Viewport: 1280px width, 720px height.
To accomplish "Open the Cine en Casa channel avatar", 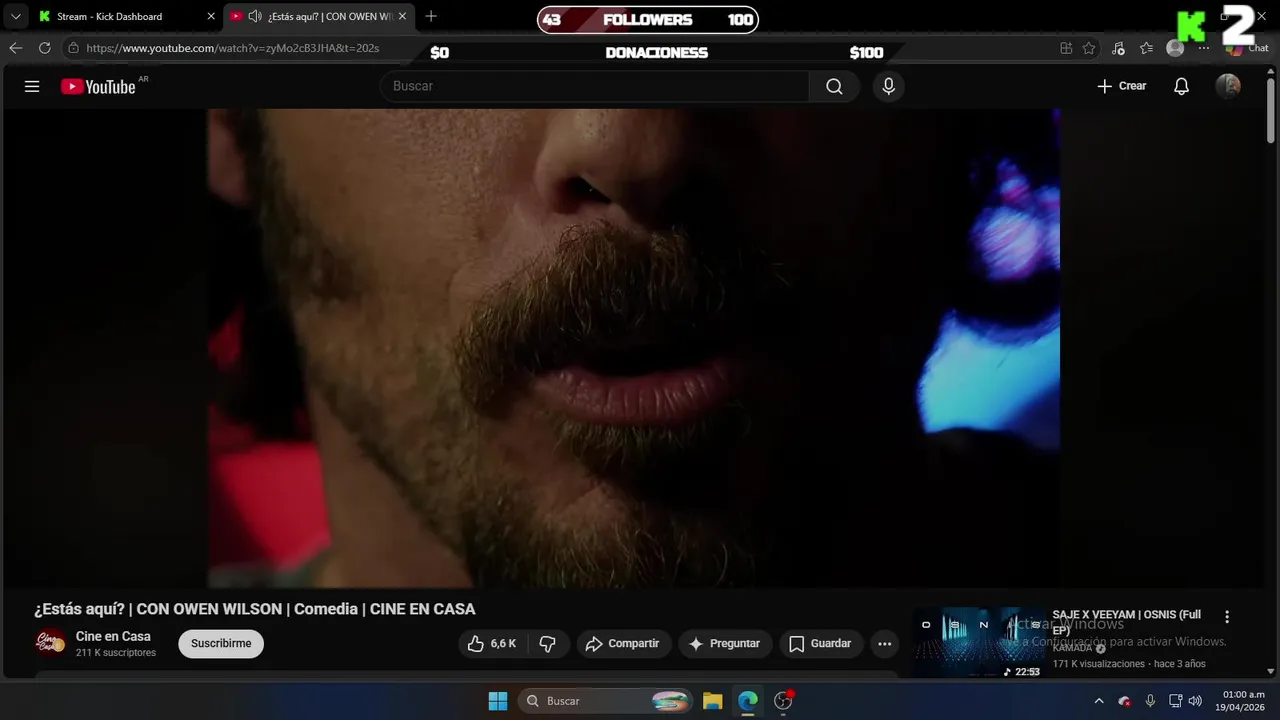I will (50, 644).
